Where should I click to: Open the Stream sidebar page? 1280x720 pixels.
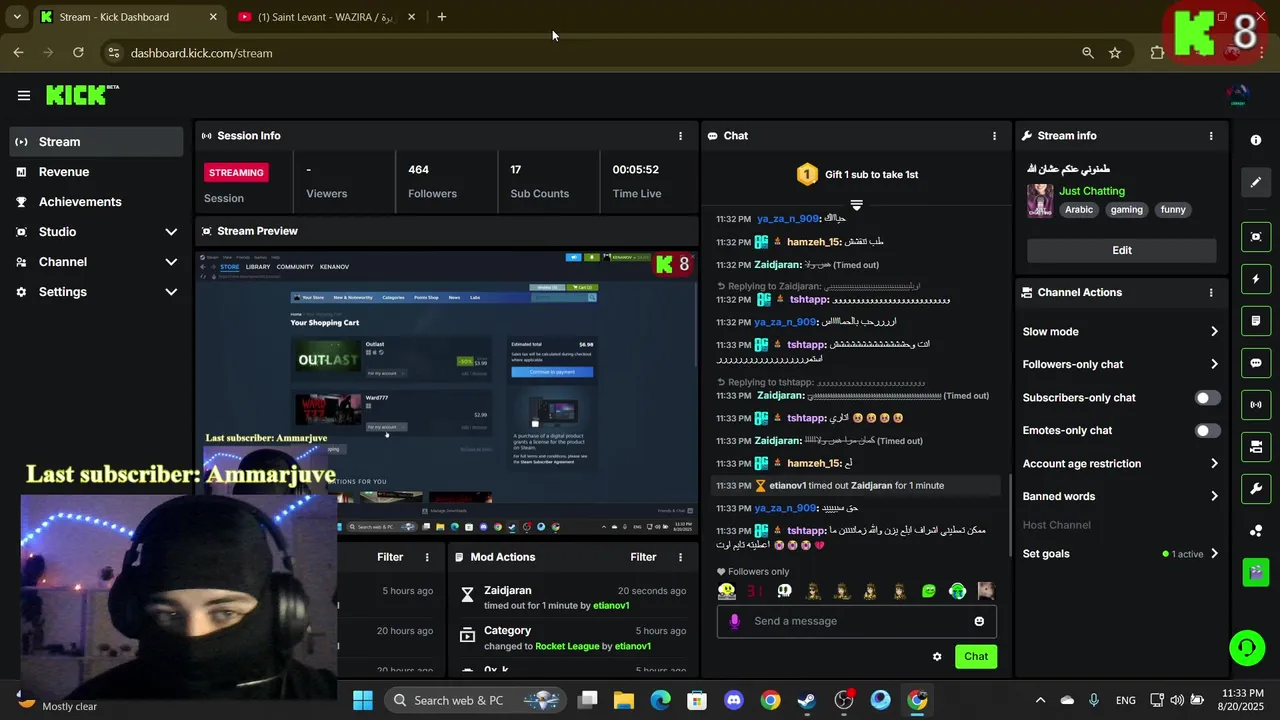click(97, 142)
